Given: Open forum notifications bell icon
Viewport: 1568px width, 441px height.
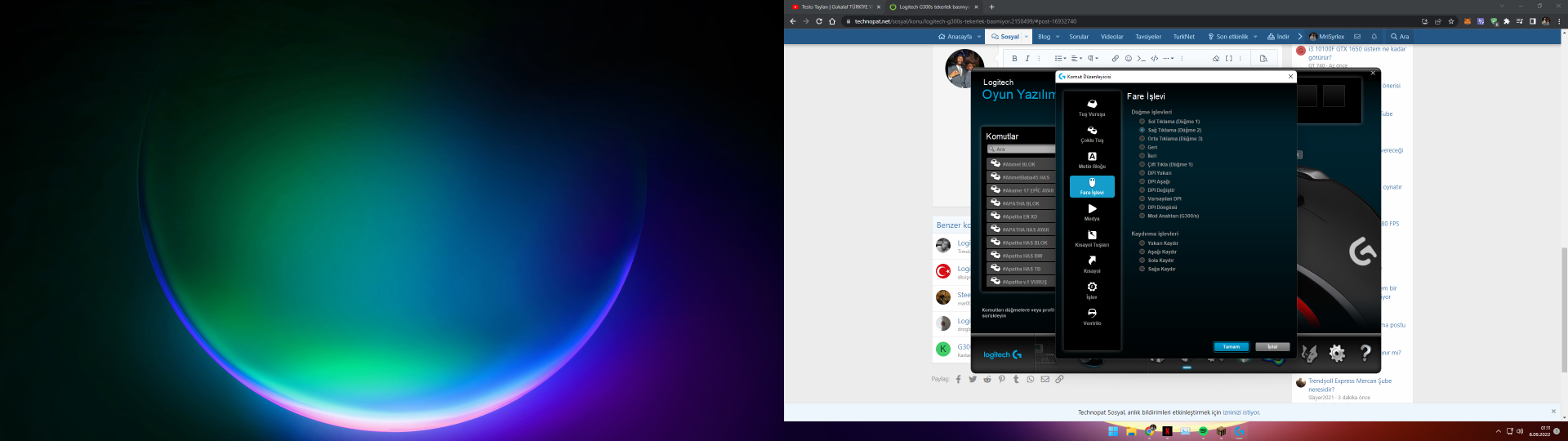Looking at the screenshot, I should click(1374, 37).
